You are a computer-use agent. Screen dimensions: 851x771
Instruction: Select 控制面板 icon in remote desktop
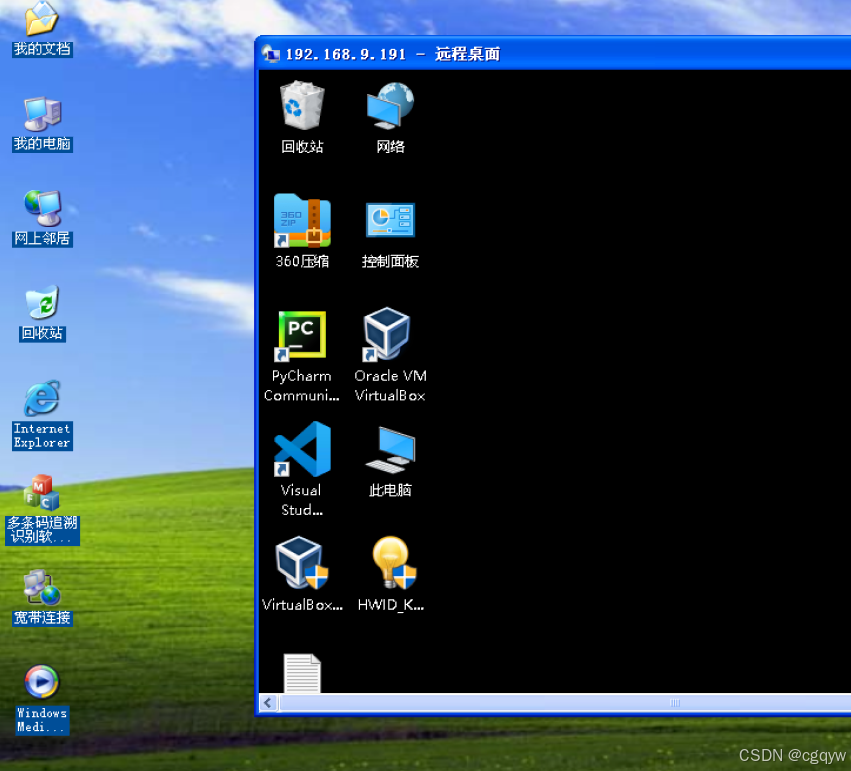390,220
